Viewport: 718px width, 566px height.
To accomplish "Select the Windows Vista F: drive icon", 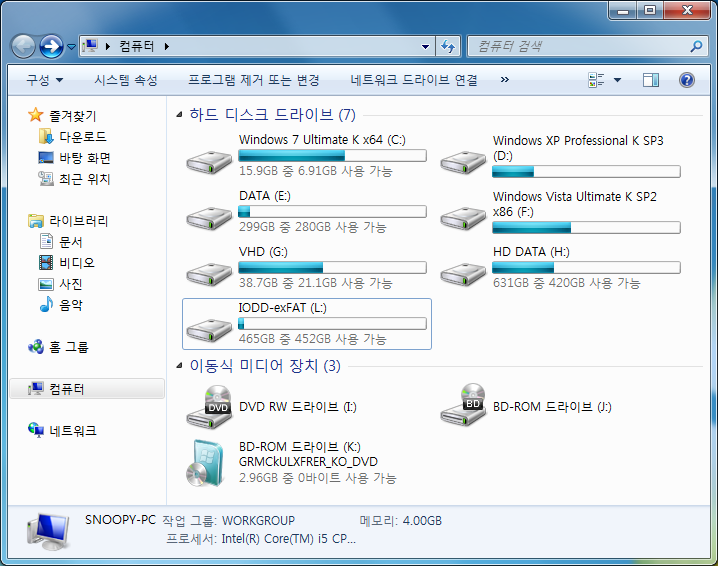I will tap(463, 218).
